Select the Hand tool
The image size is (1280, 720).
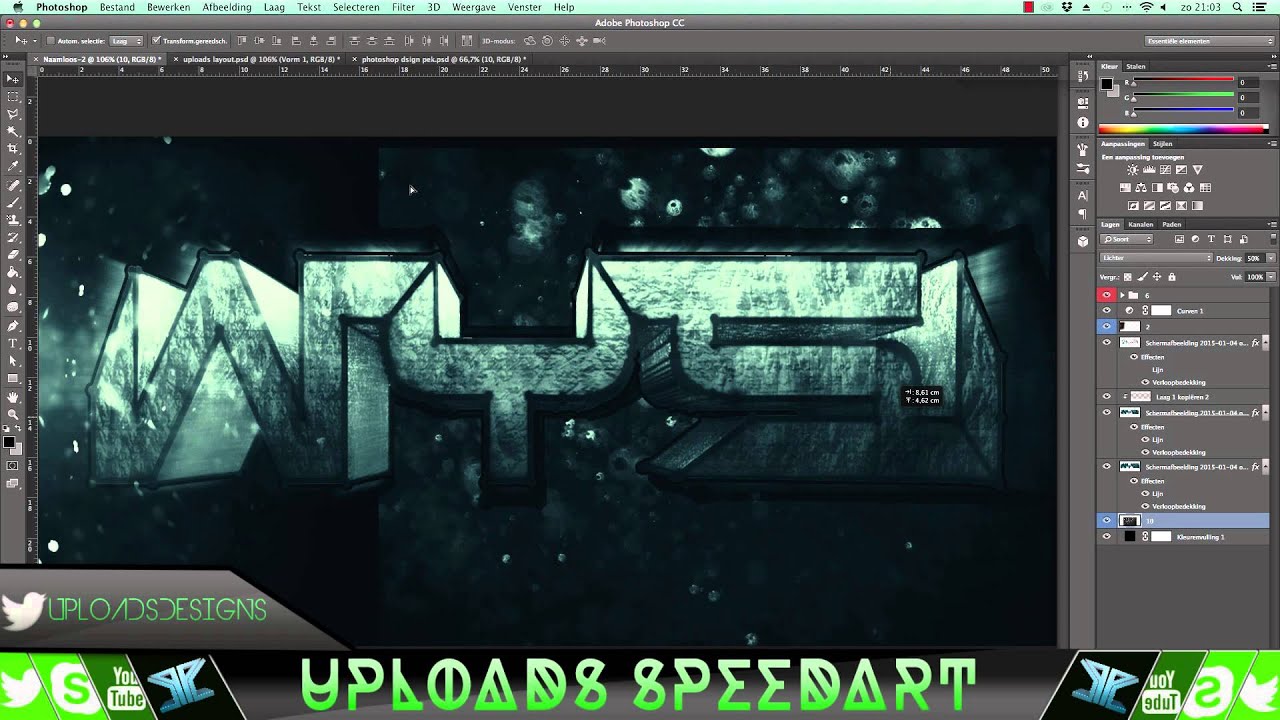(13, 397)
